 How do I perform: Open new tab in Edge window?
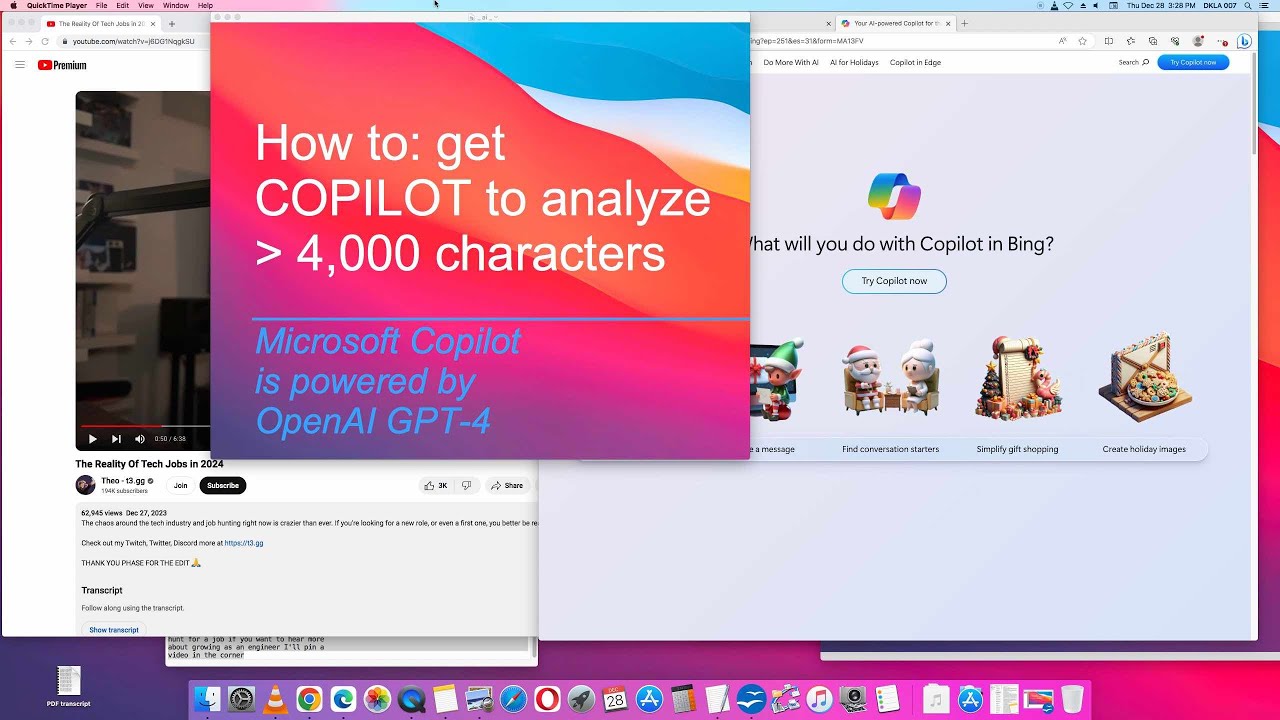coord(964,23)
